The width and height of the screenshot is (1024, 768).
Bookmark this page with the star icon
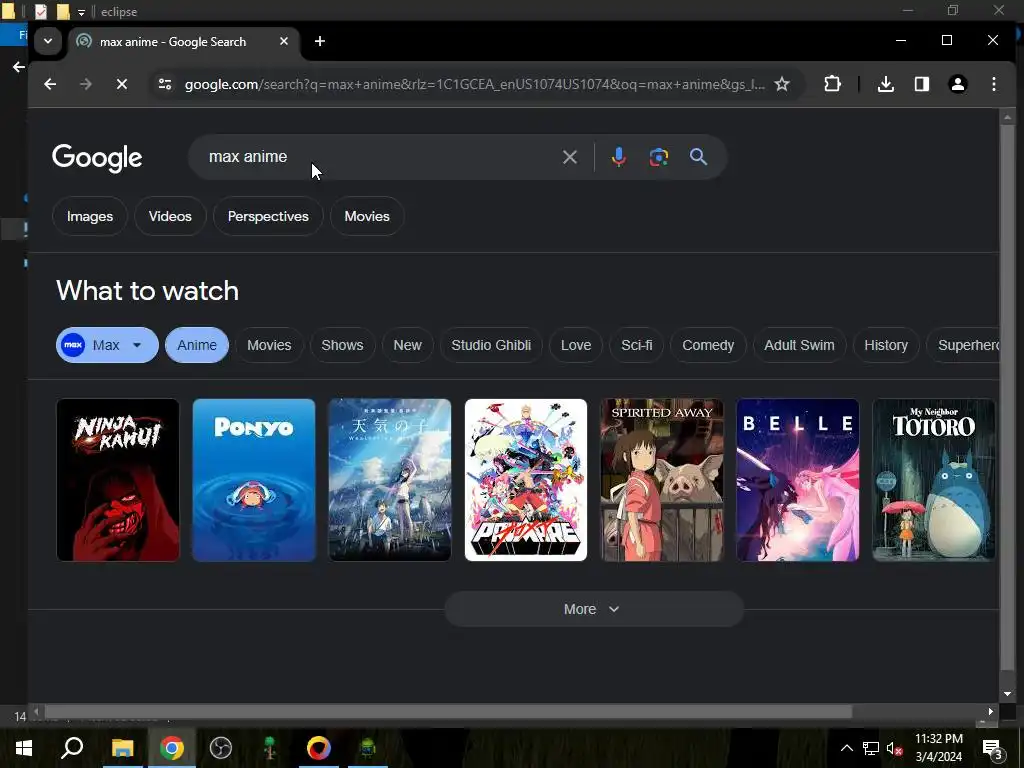pyautogui.click(x=782, y=84)
